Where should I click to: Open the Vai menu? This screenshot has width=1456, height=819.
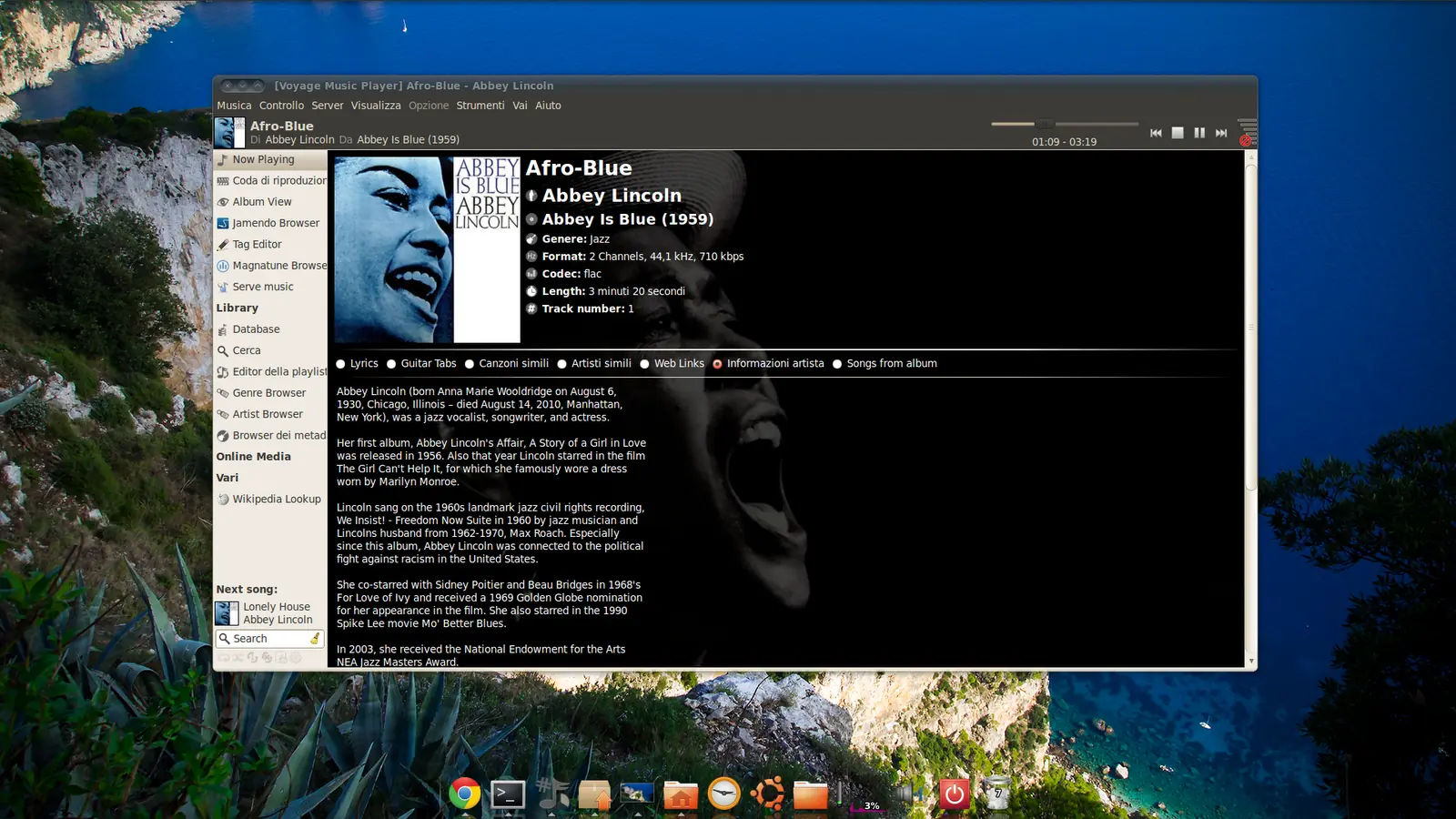[x=520, y=106]
